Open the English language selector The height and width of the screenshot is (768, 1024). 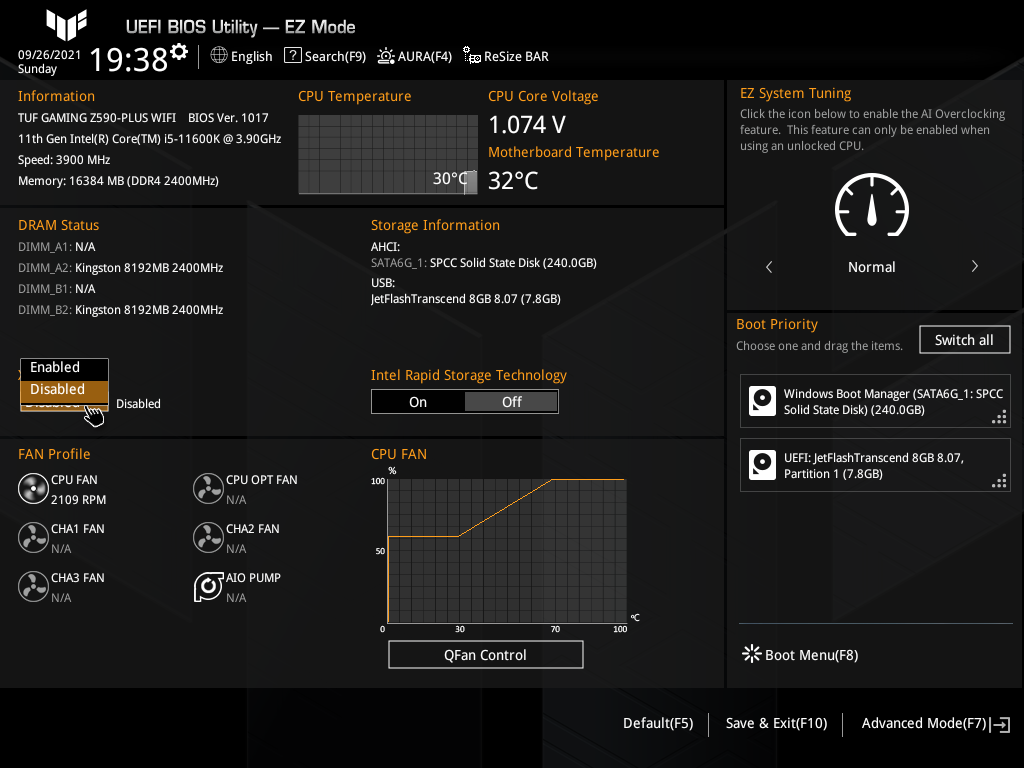click(x=241, y=56)
